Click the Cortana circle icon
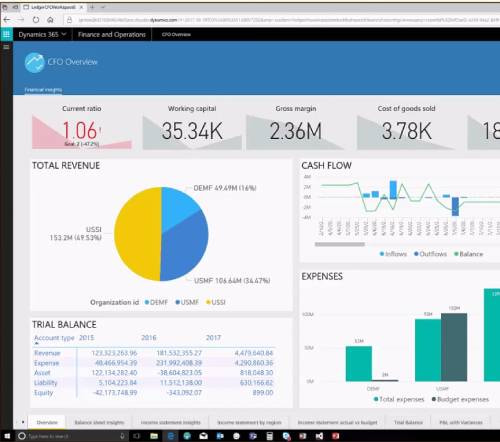Screen dimensions: 500x442 pyautogui.click(x=22, y=436)
